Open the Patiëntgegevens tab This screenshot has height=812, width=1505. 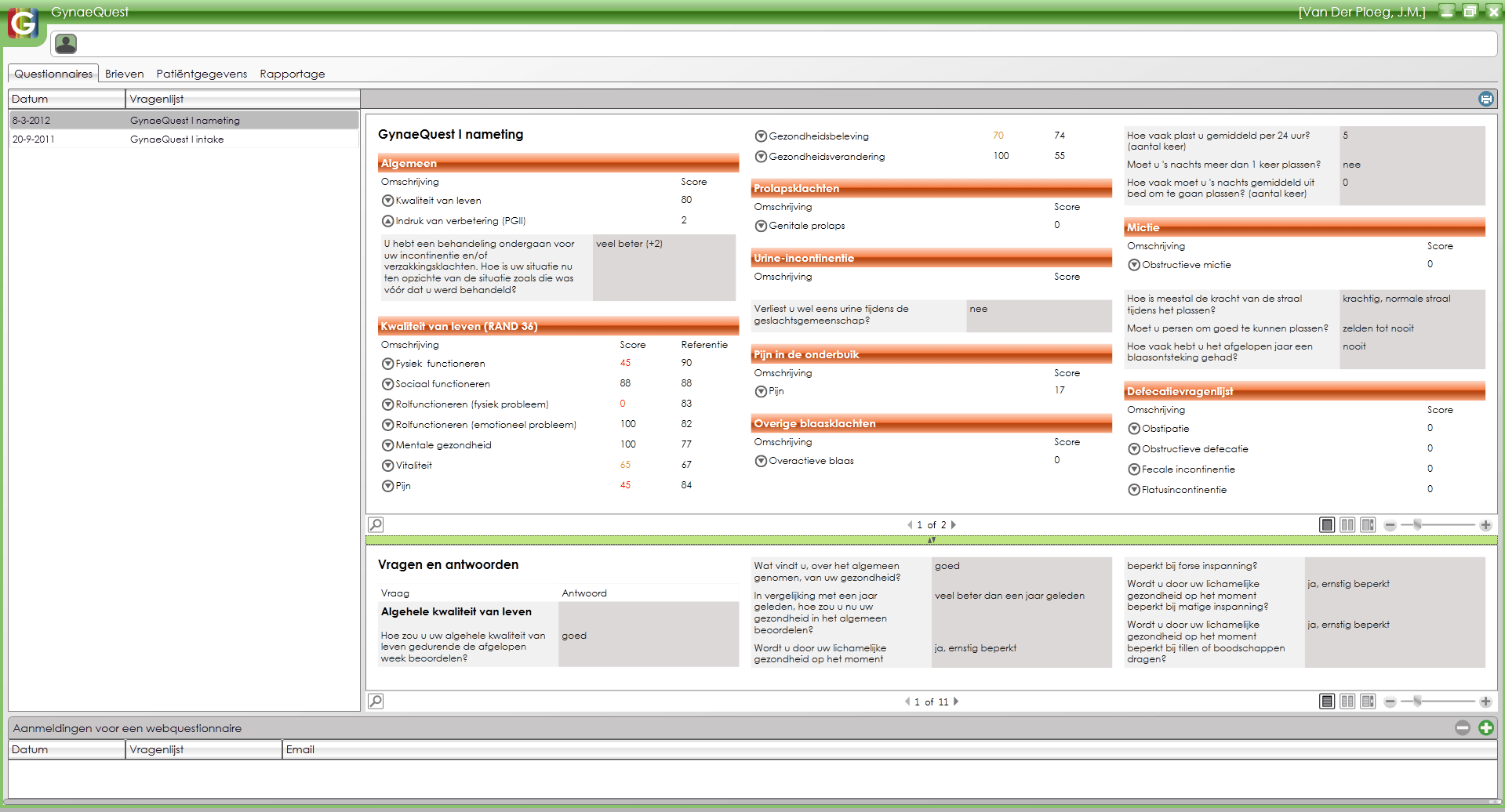point(202,74)
